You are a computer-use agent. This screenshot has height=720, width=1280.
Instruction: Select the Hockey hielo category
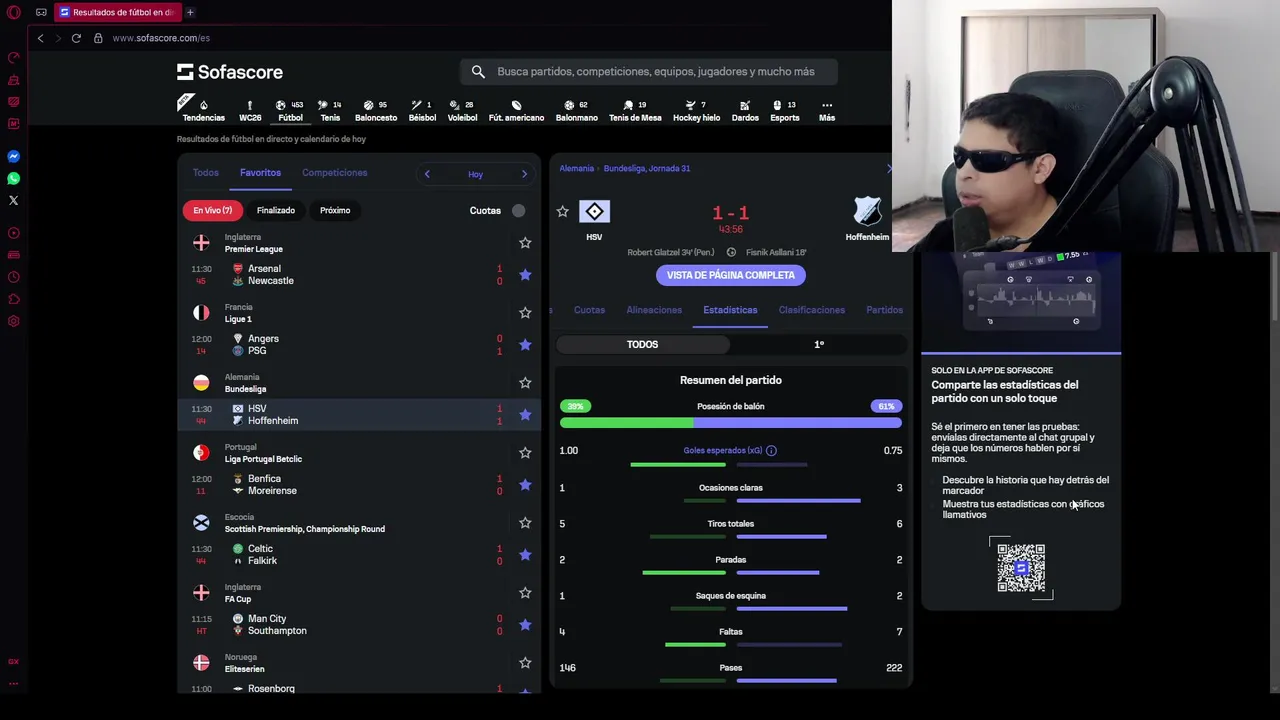696,110
